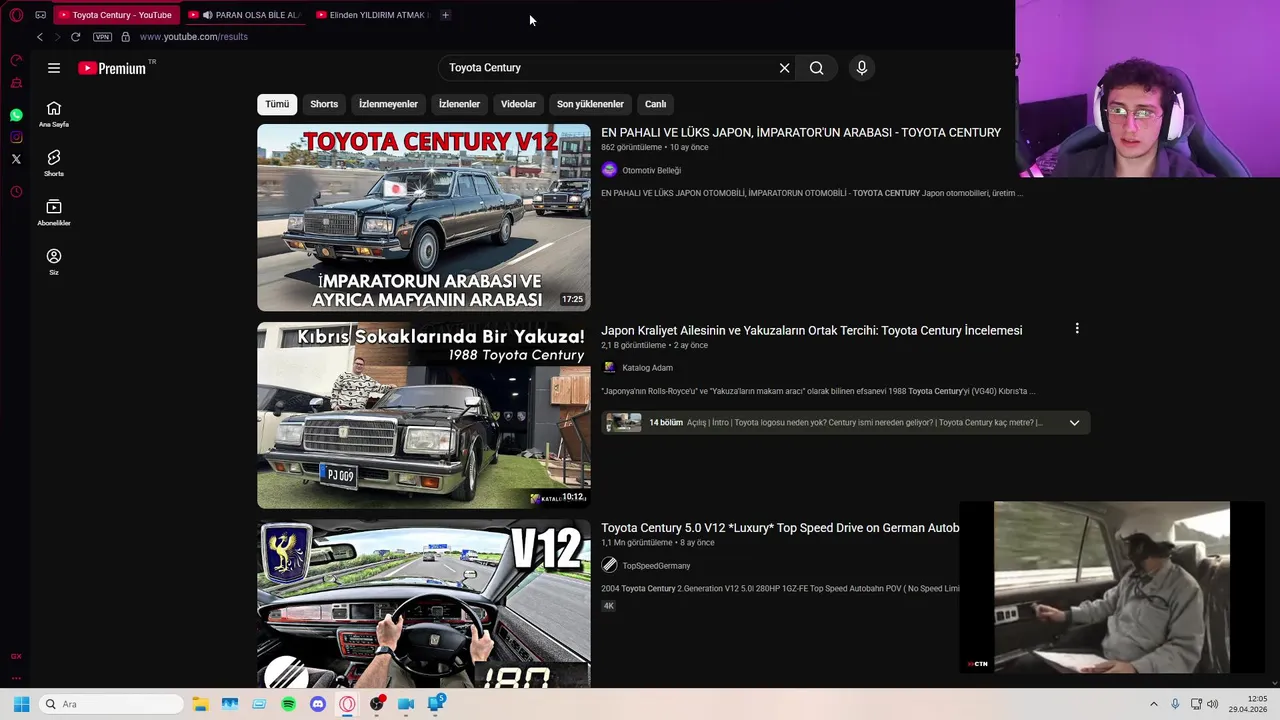Open Abonelikler in YouTube sidebar
This screenshot has width=1280, height=720.
[x=54, y=212]
